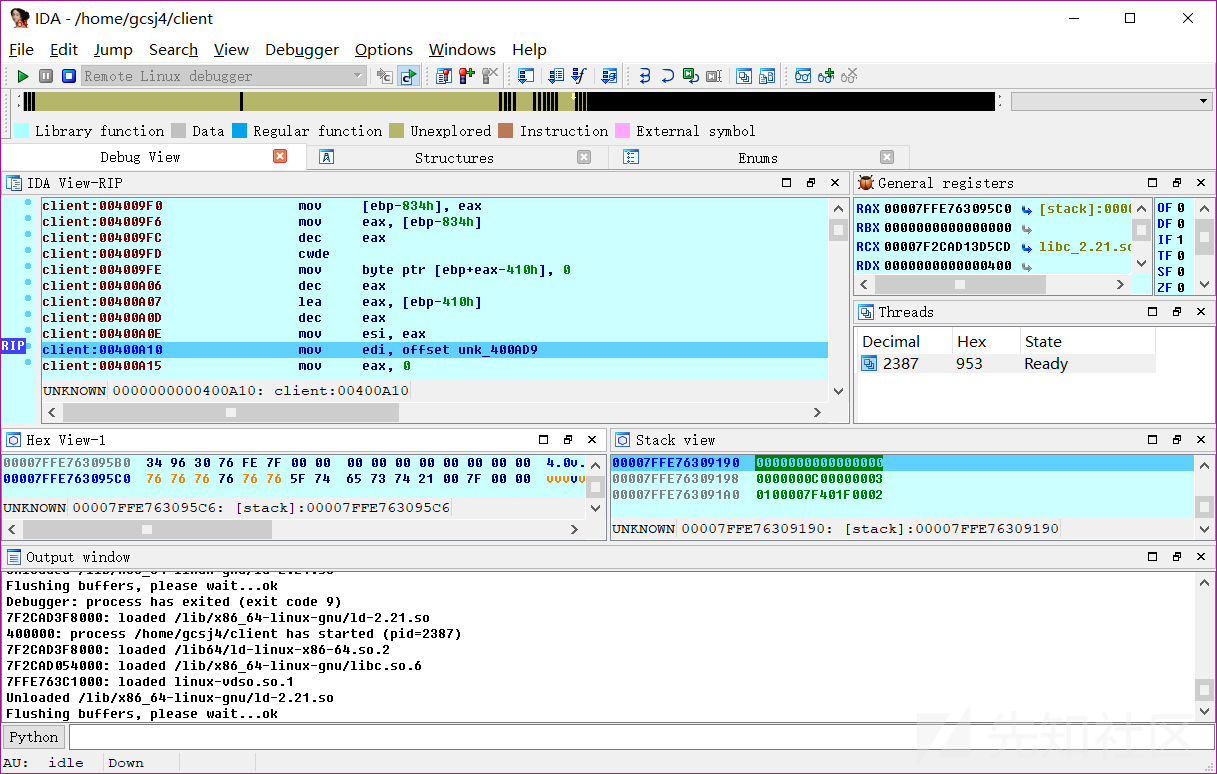The image size is (1217, 774).
Task: Click the watch list glasses icon
Action: coord(803,76)
